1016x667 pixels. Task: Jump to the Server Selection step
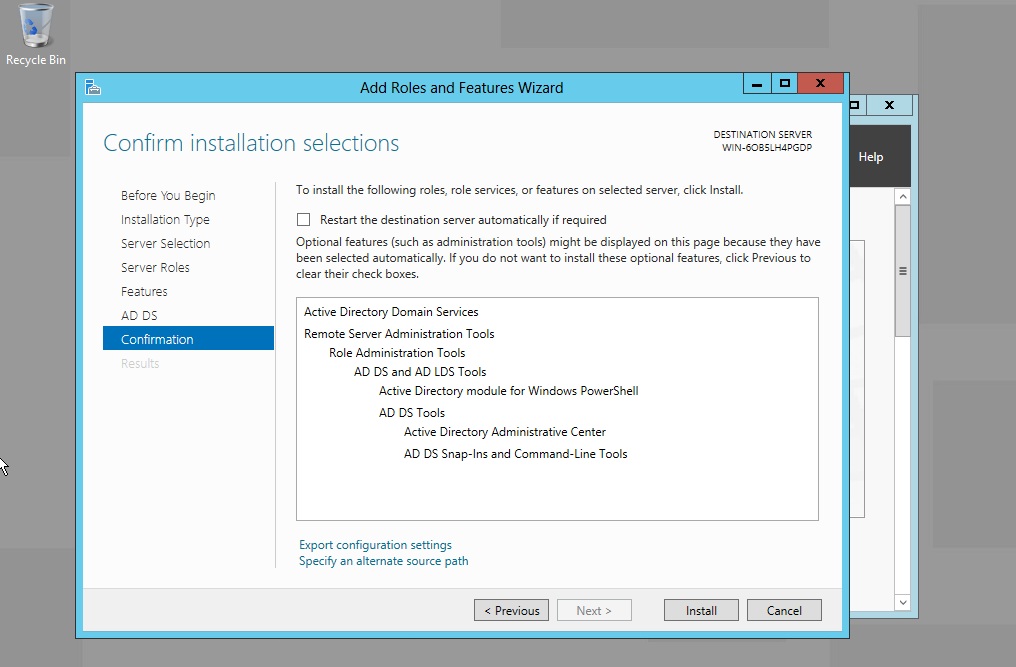click(165, 244)
